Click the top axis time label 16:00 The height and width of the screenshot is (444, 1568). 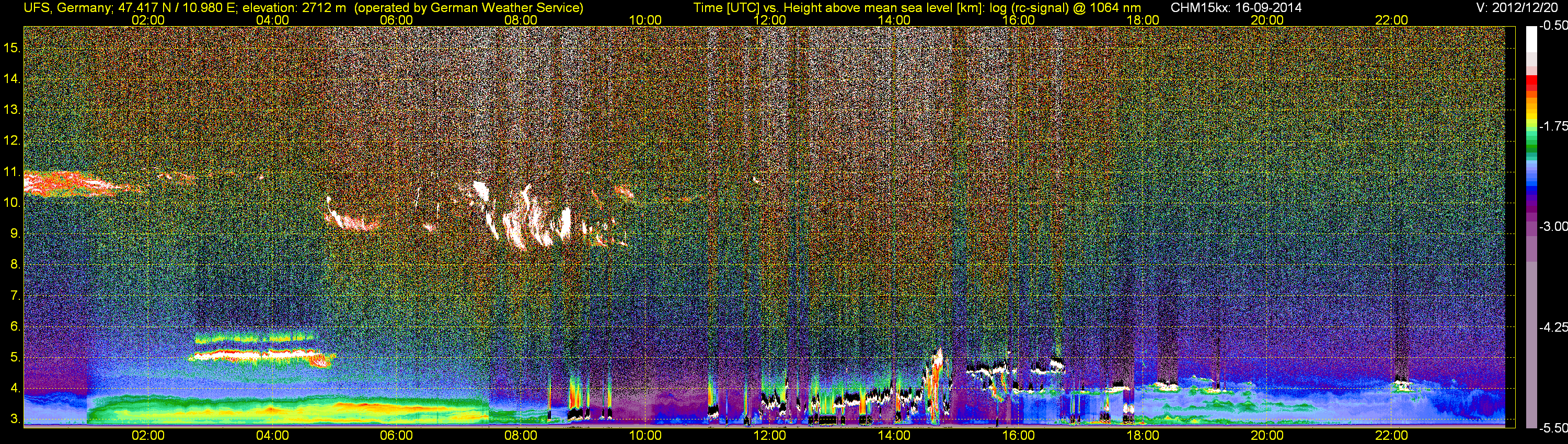coord(1018,20)
